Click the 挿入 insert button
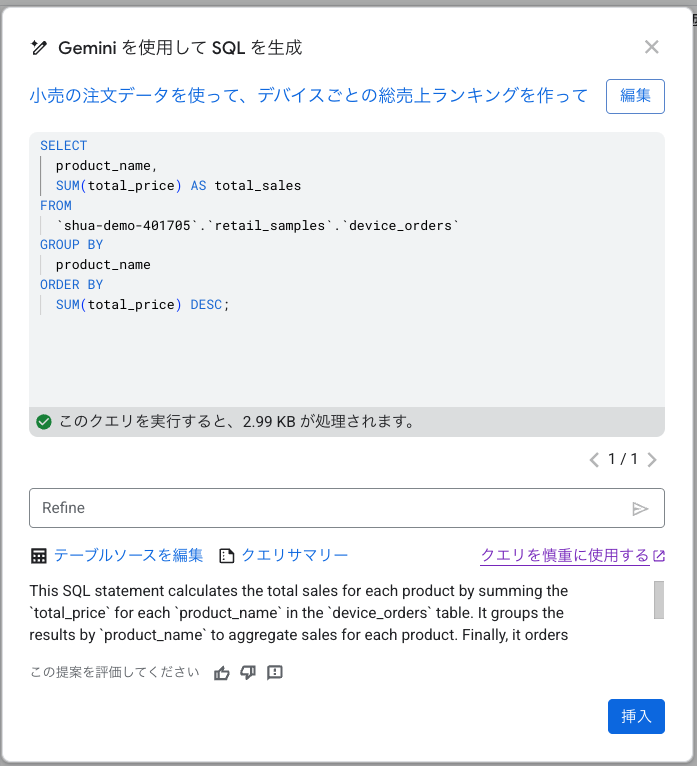 [636, 716]
